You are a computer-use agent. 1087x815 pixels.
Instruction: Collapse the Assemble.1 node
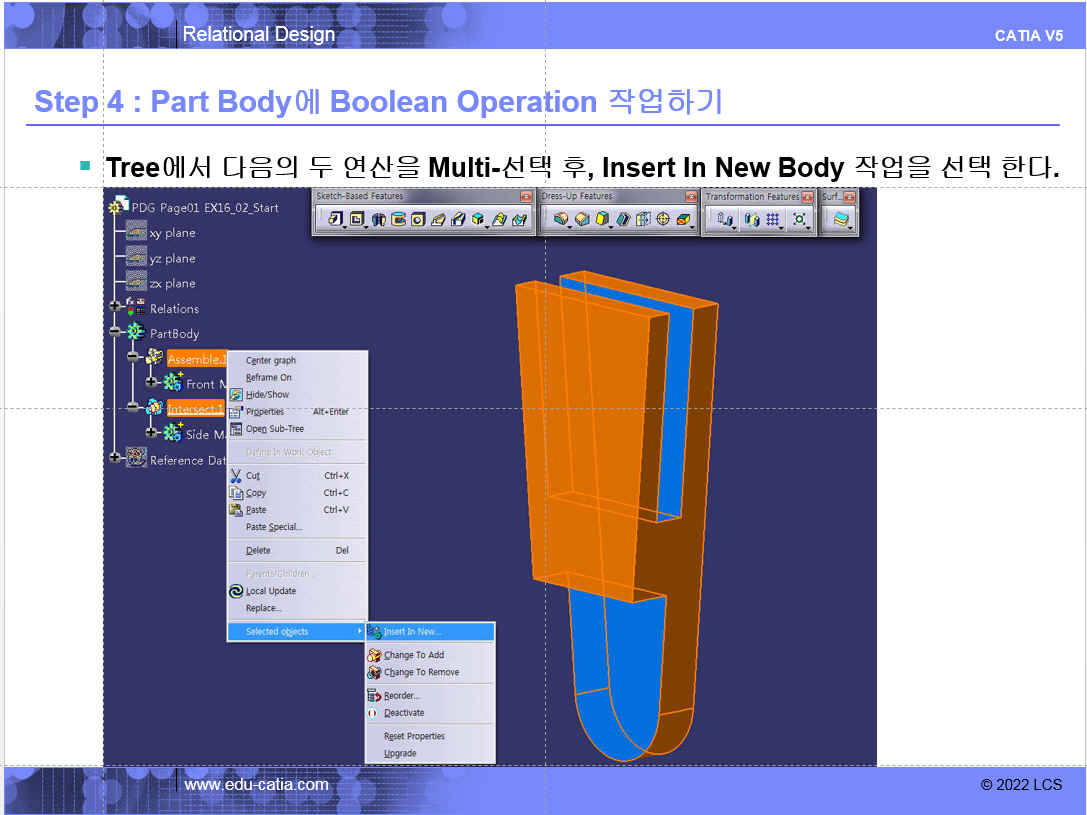point(133,357)
